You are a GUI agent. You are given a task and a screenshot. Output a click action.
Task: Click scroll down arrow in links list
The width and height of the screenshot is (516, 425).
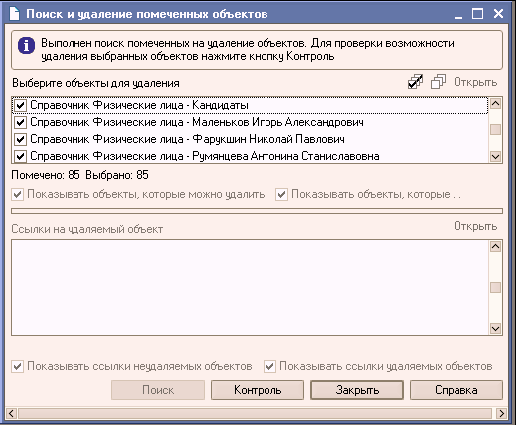(x=495, y=328)
